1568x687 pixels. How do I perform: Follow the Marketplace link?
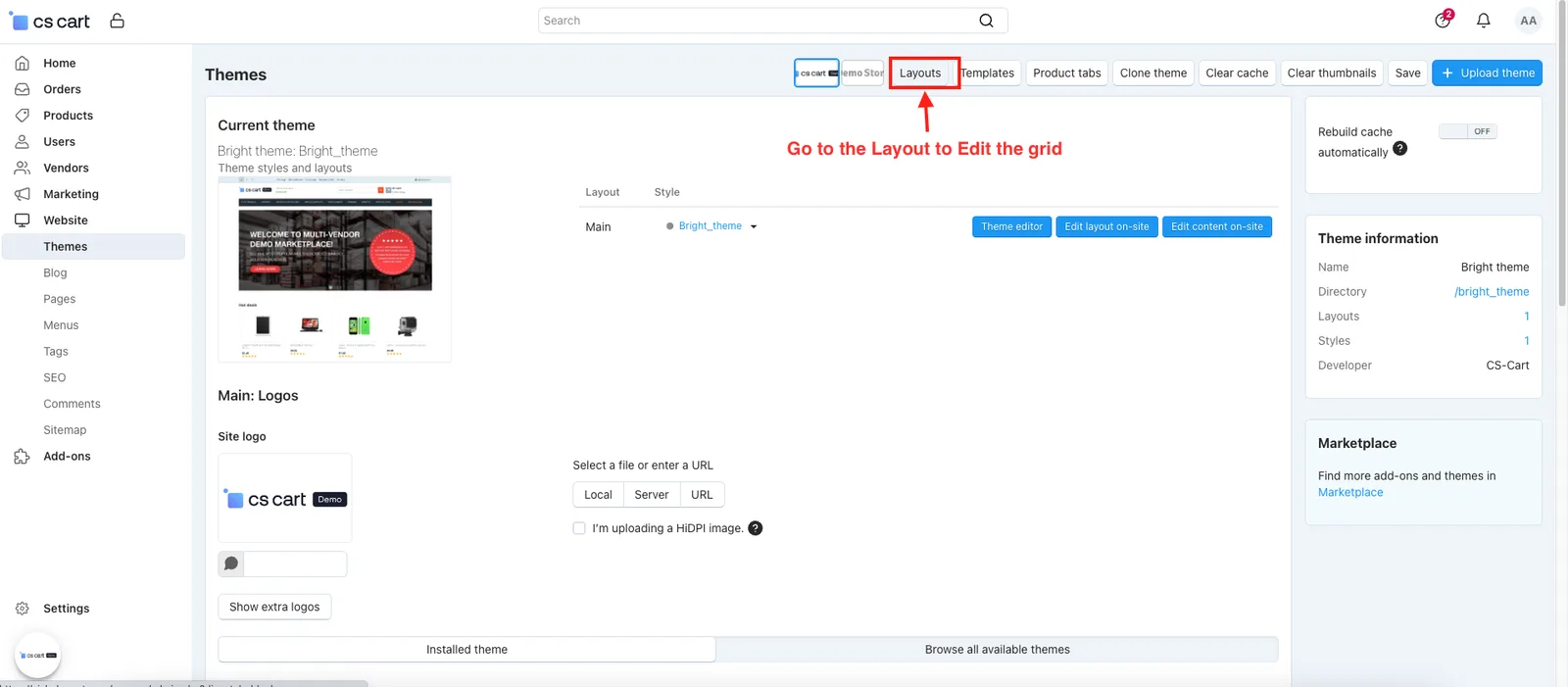tap(1350, 493)
